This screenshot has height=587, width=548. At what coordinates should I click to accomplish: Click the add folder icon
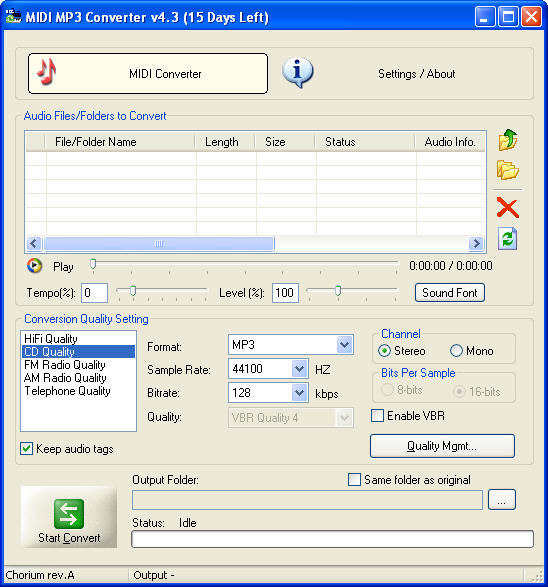pos(508,170)
